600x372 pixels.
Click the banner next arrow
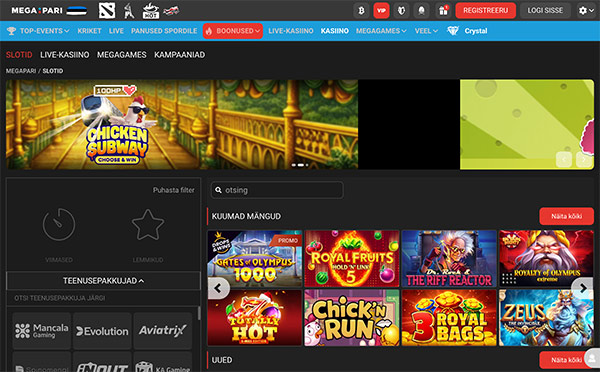pos(584,159)
